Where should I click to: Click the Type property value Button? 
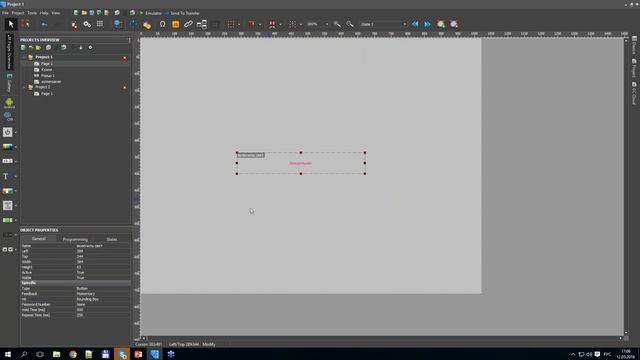tap(103, 289)
